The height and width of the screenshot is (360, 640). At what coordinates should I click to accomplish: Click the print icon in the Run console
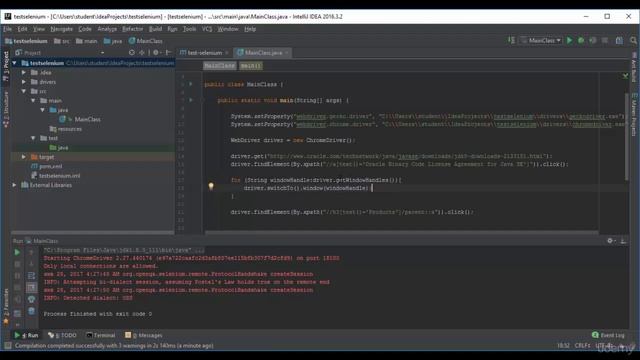[x=31, y=299]
